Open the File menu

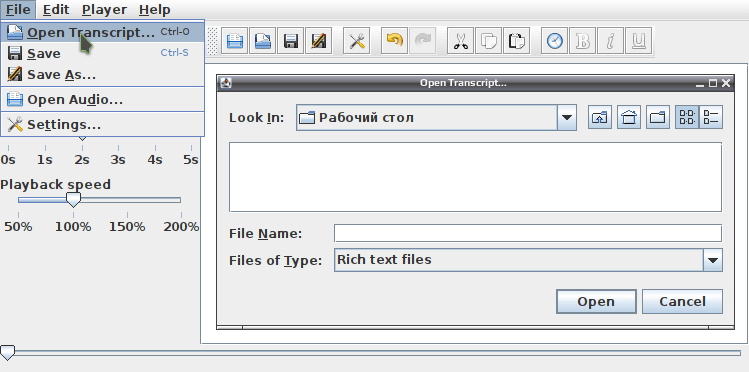point(18,10)
